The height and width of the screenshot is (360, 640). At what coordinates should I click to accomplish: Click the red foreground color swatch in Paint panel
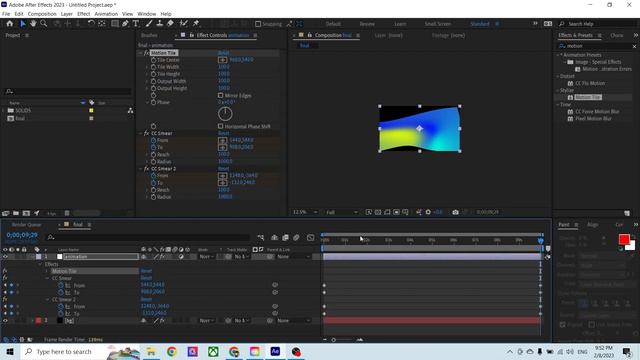[x=624, y=240]
